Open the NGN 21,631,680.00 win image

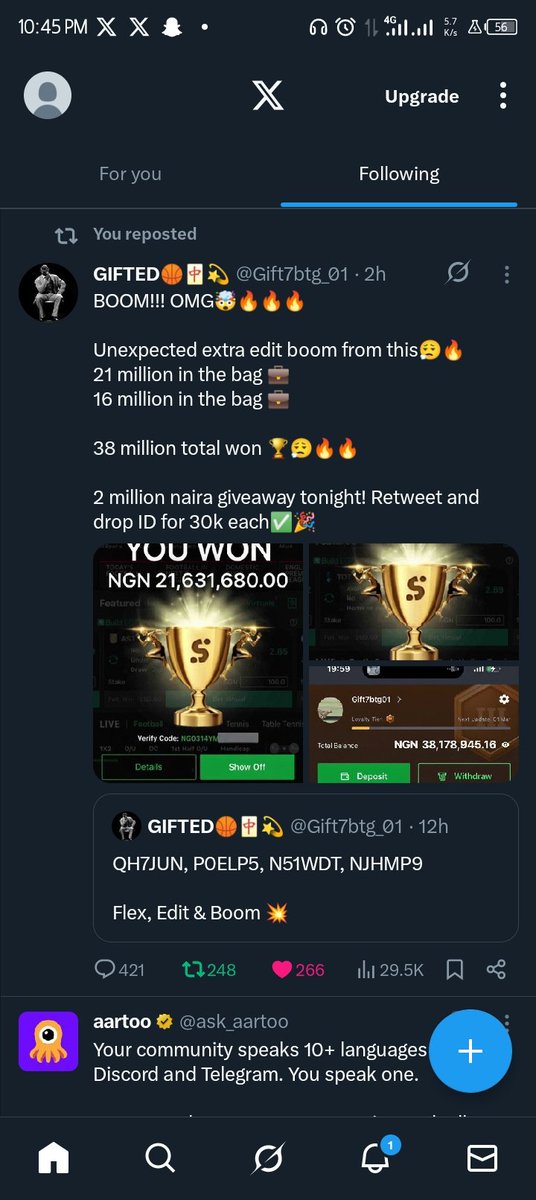tap(199, 663)
